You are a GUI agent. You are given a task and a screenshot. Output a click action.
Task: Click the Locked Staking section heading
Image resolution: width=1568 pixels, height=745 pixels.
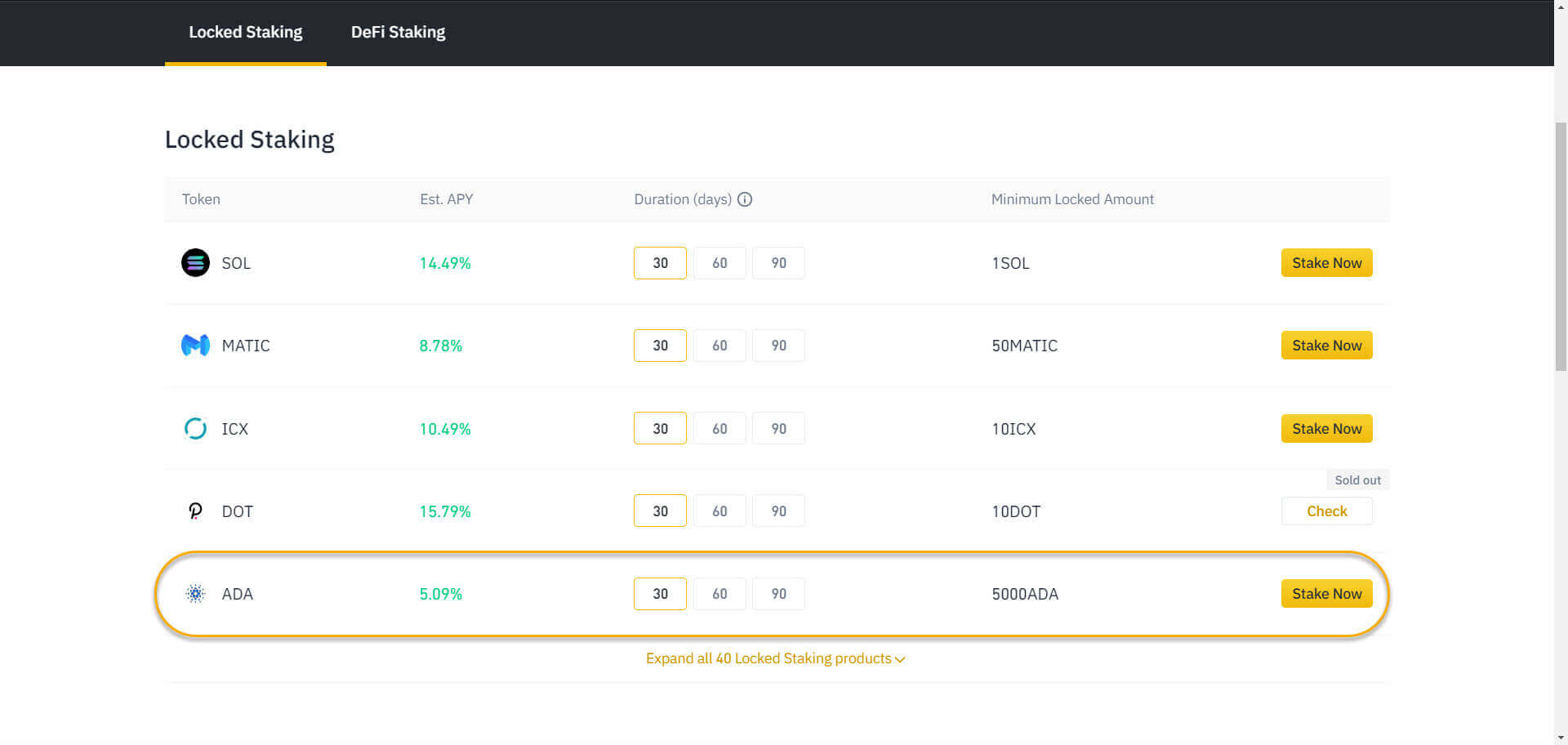(250, 140)
